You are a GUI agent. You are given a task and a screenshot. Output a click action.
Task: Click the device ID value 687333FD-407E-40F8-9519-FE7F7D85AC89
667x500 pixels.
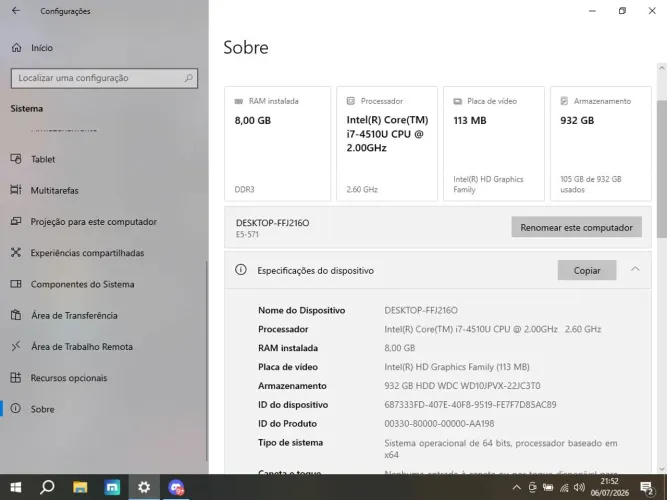click(470, 404)
